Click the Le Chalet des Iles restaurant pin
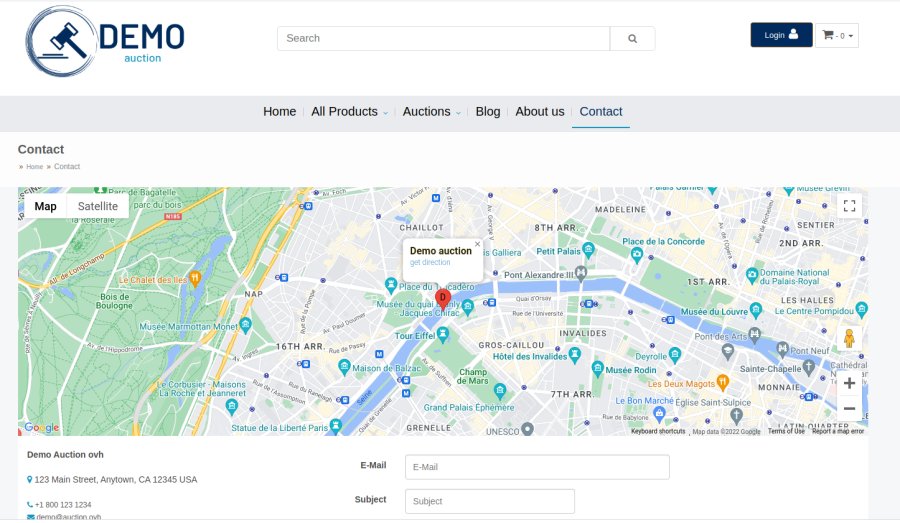900x523 pixels. point(195,278)
